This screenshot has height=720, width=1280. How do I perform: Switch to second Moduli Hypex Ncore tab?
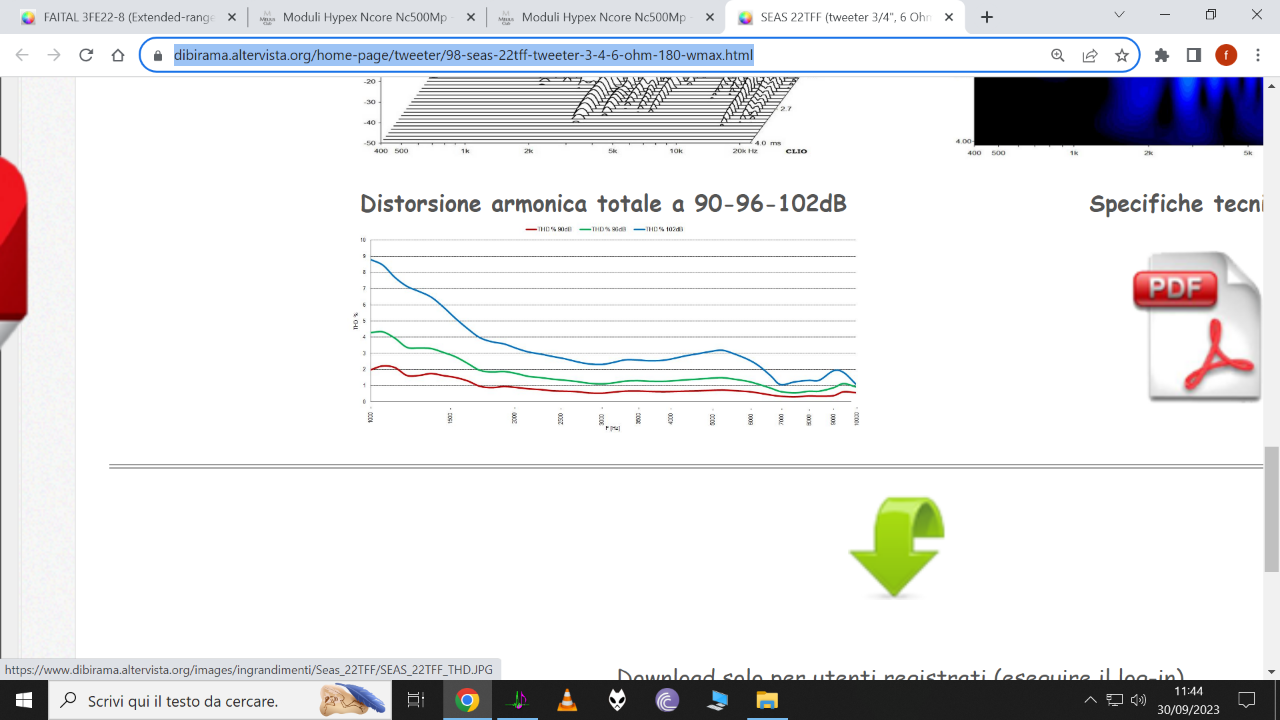pos(606,17)
